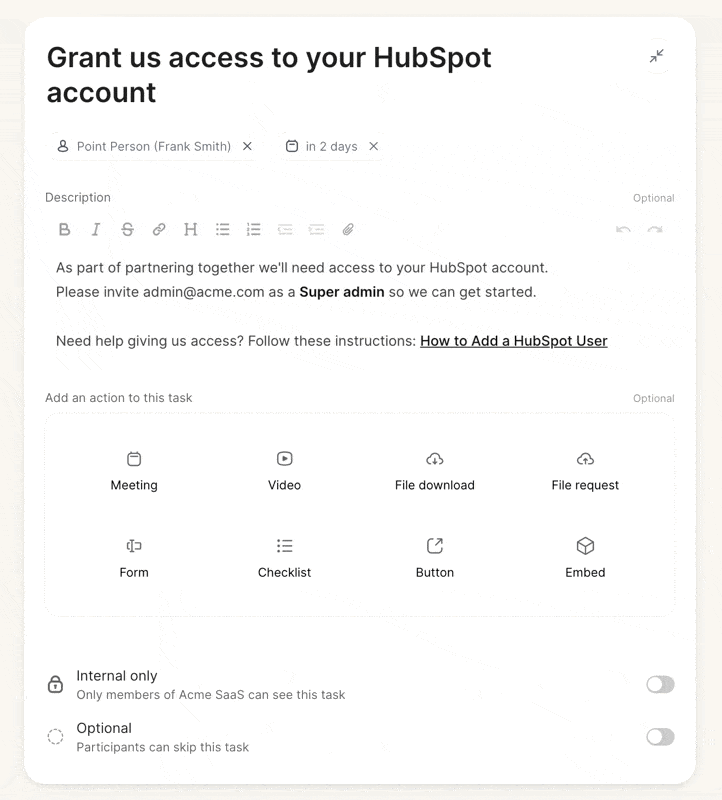Collapse the task panel with minimize arrows
The image size is (722, 800).
657,56
